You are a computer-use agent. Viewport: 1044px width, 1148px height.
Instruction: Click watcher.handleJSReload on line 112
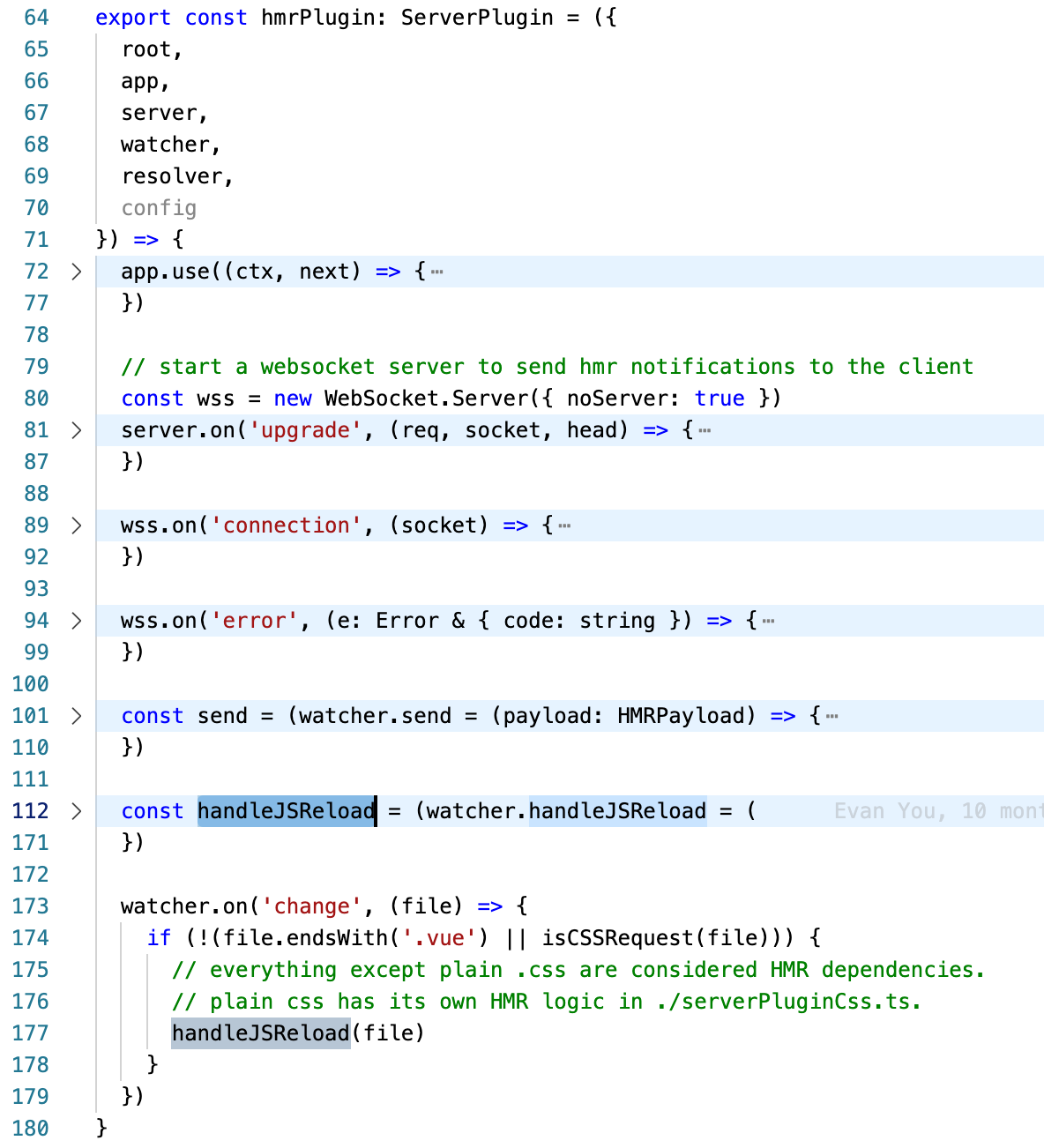(567, 811)
